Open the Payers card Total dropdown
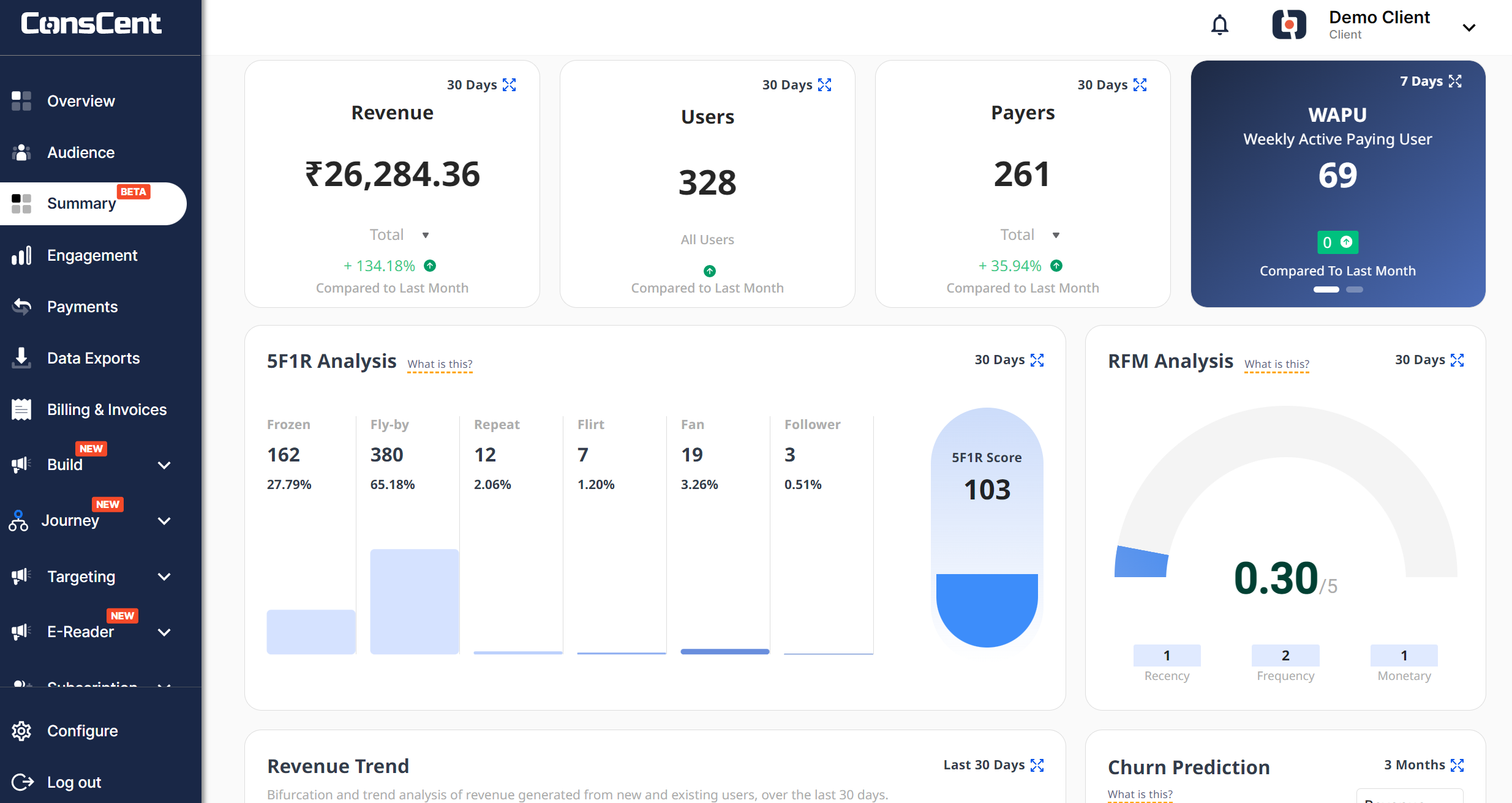This screenshot has height=803, width=1512. [1030, 235]
